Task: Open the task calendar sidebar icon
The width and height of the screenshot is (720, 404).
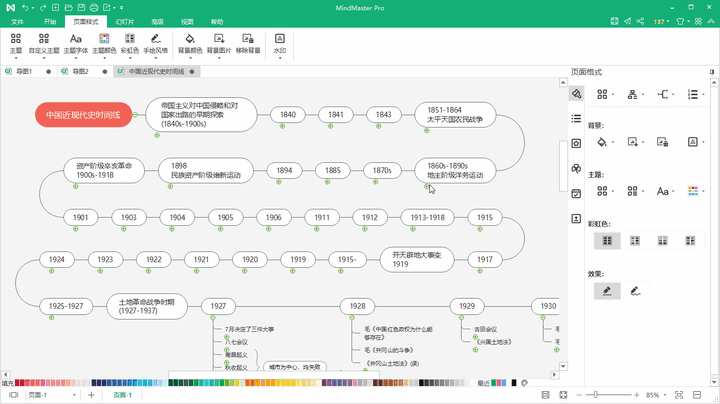Action: [x=576, y=193]
